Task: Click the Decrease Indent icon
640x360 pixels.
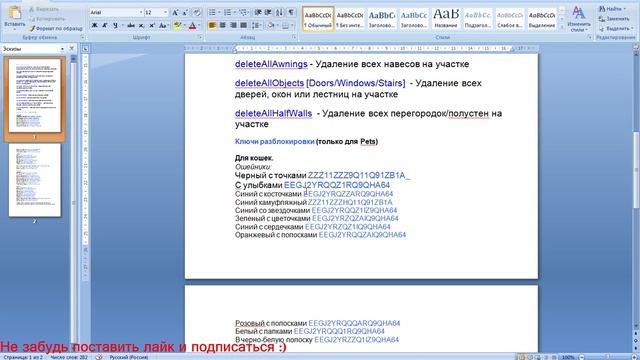Action: click(258, 13)
